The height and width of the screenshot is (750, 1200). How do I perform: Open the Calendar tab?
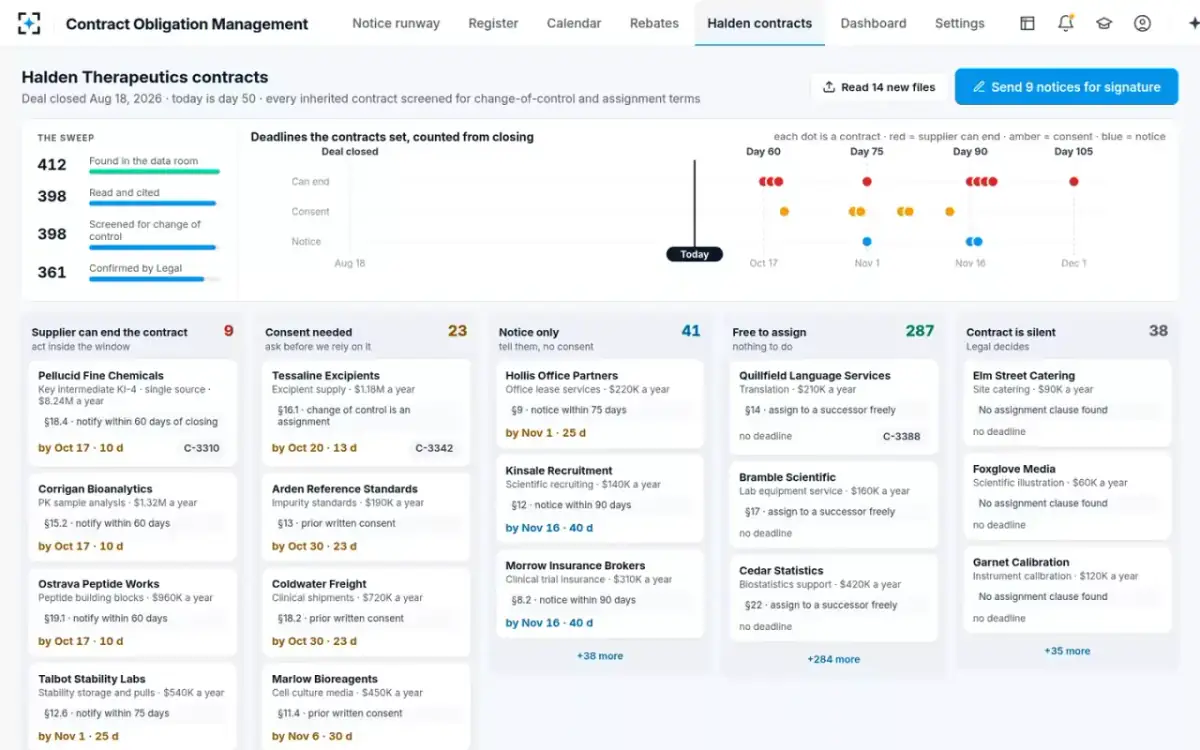574,23
